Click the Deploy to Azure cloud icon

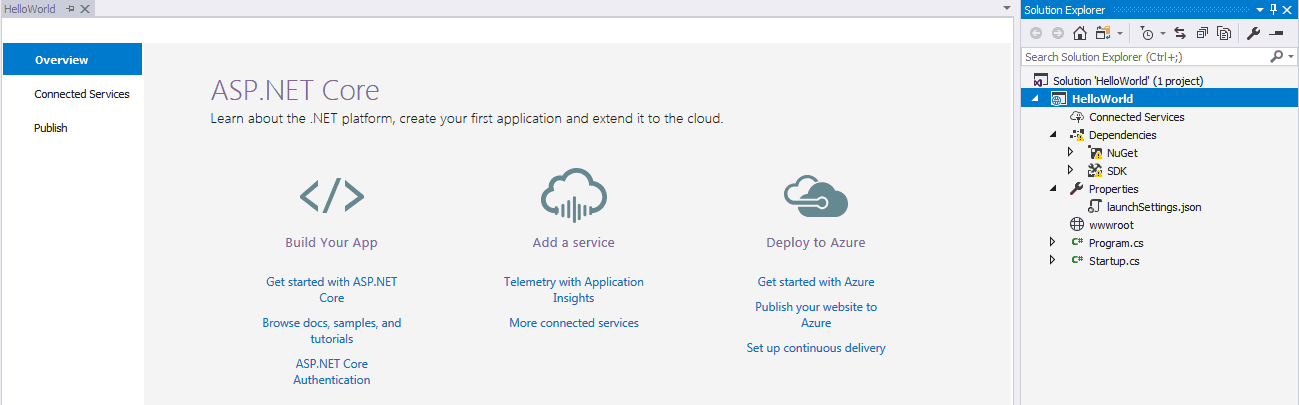click(815, 196)
